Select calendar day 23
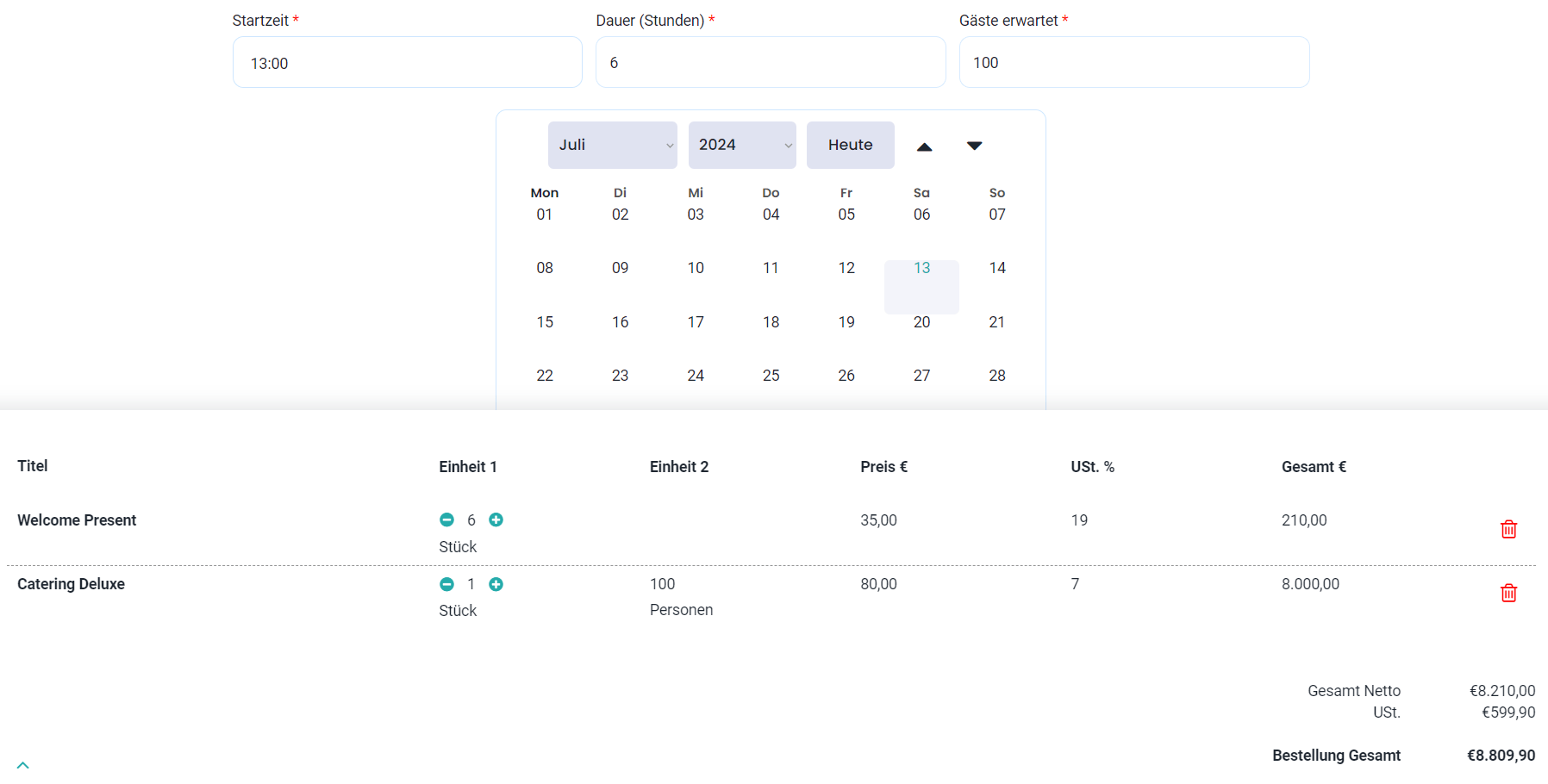The image size is (1548, 784). tap(621, 376)
